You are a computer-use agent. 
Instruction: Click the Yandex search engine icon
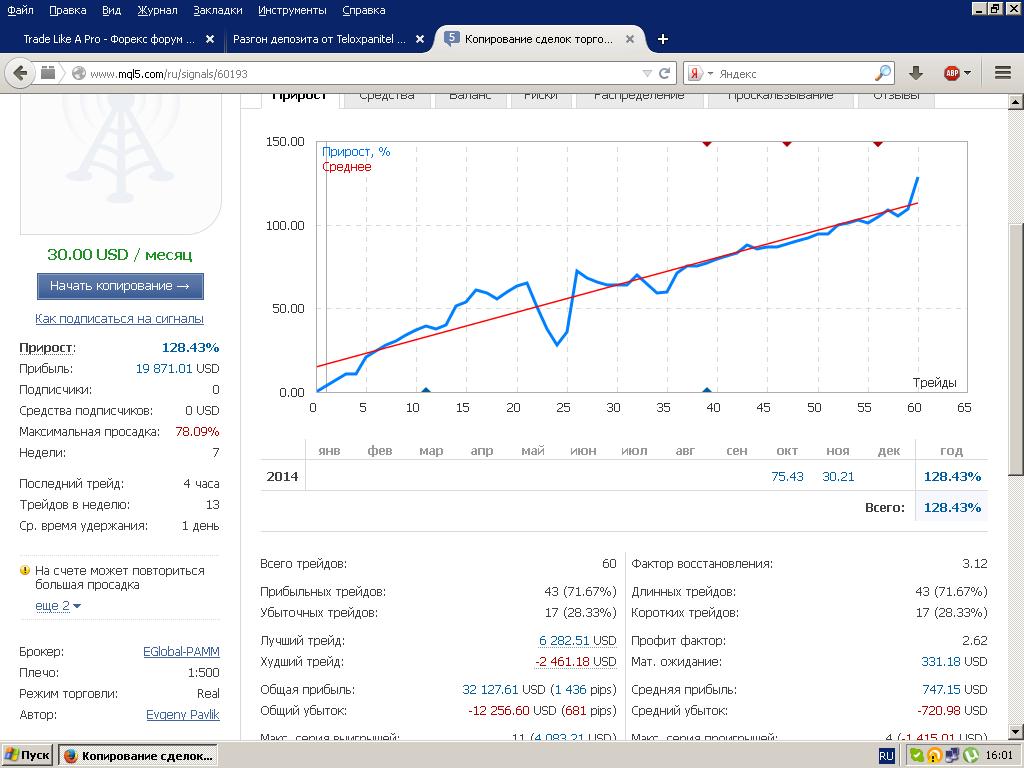[x=695, y=74]
